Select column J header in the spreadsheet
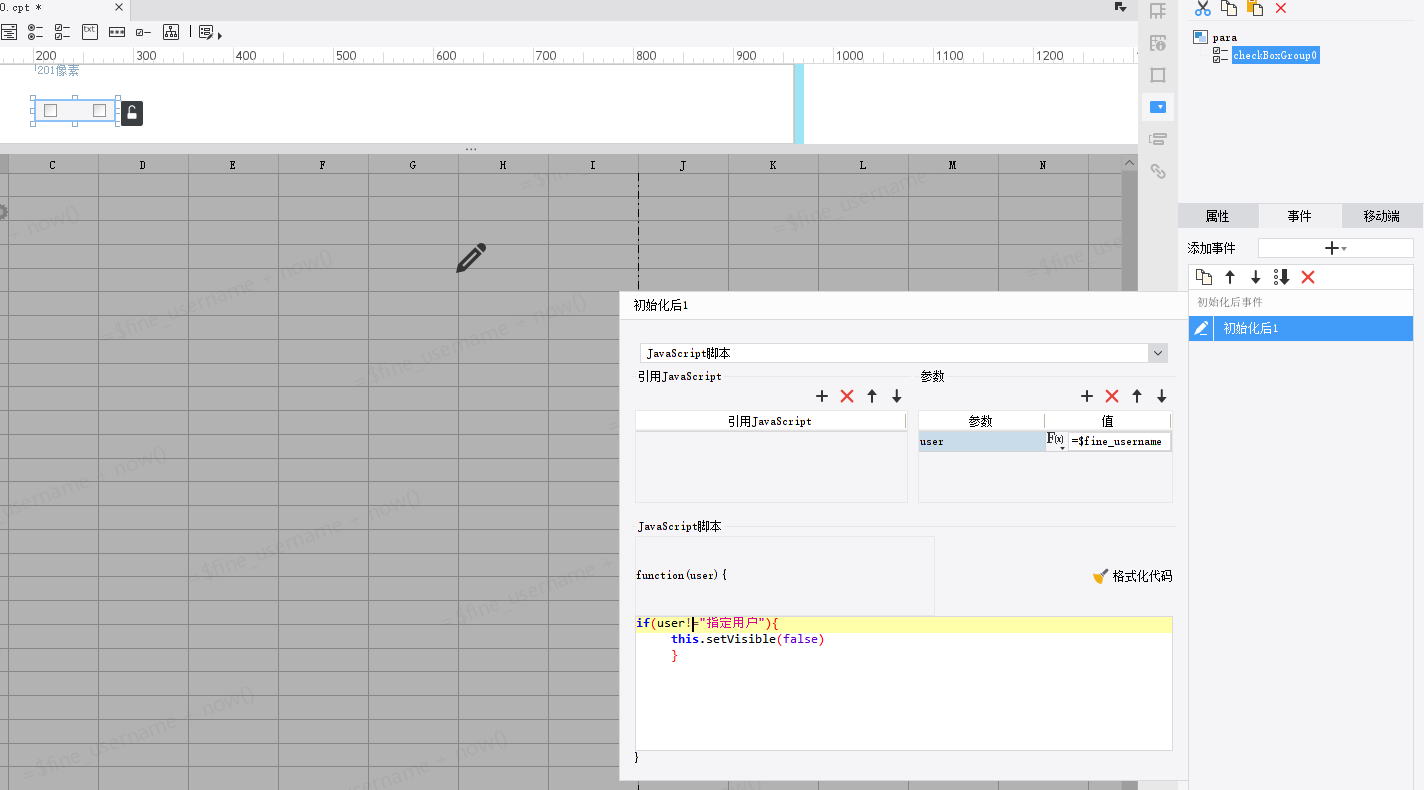The width and height of the screenshot is (1424, 790). (683, 164)
